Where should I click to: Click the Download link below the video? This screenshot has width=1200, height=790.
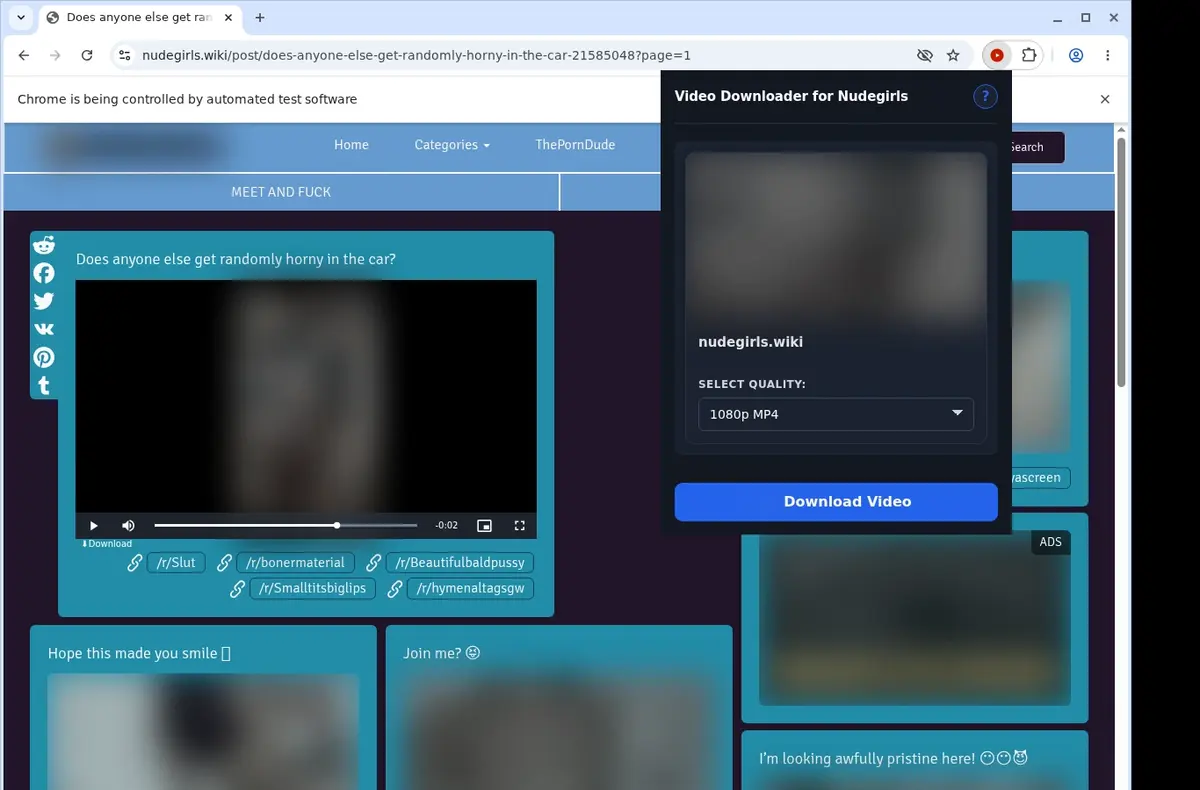pyautogui.click(x=107, y=544)
